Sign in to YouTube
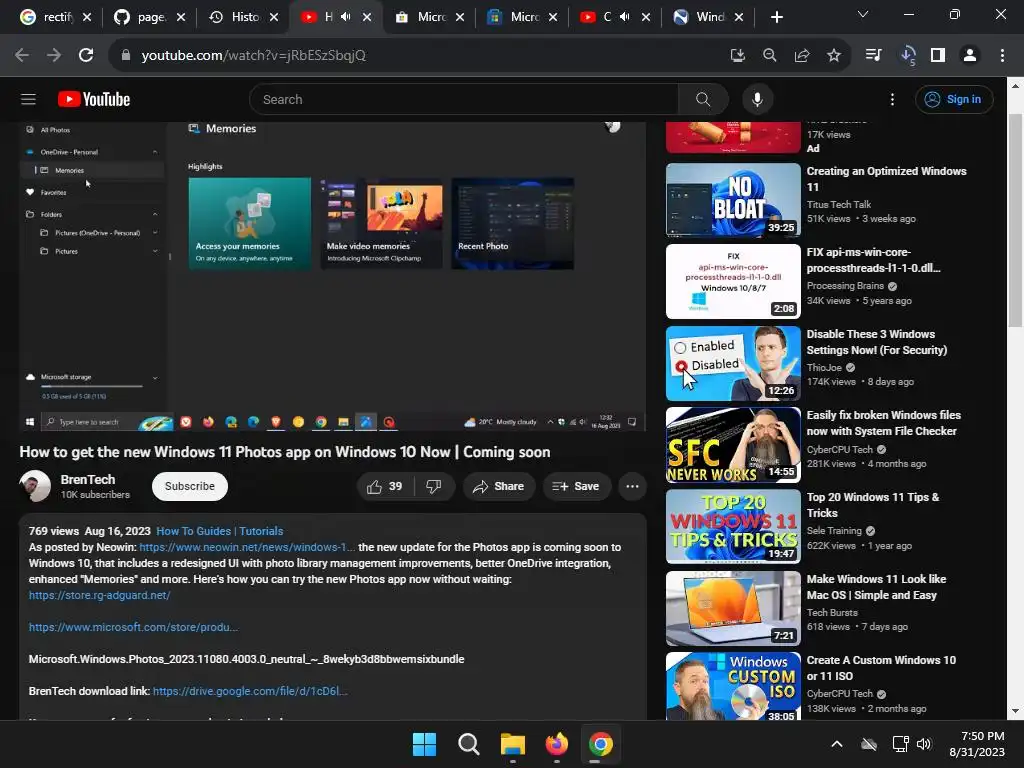Viewport: 1024px width, 768px height. pyautogui.click(x=954, y=99)
